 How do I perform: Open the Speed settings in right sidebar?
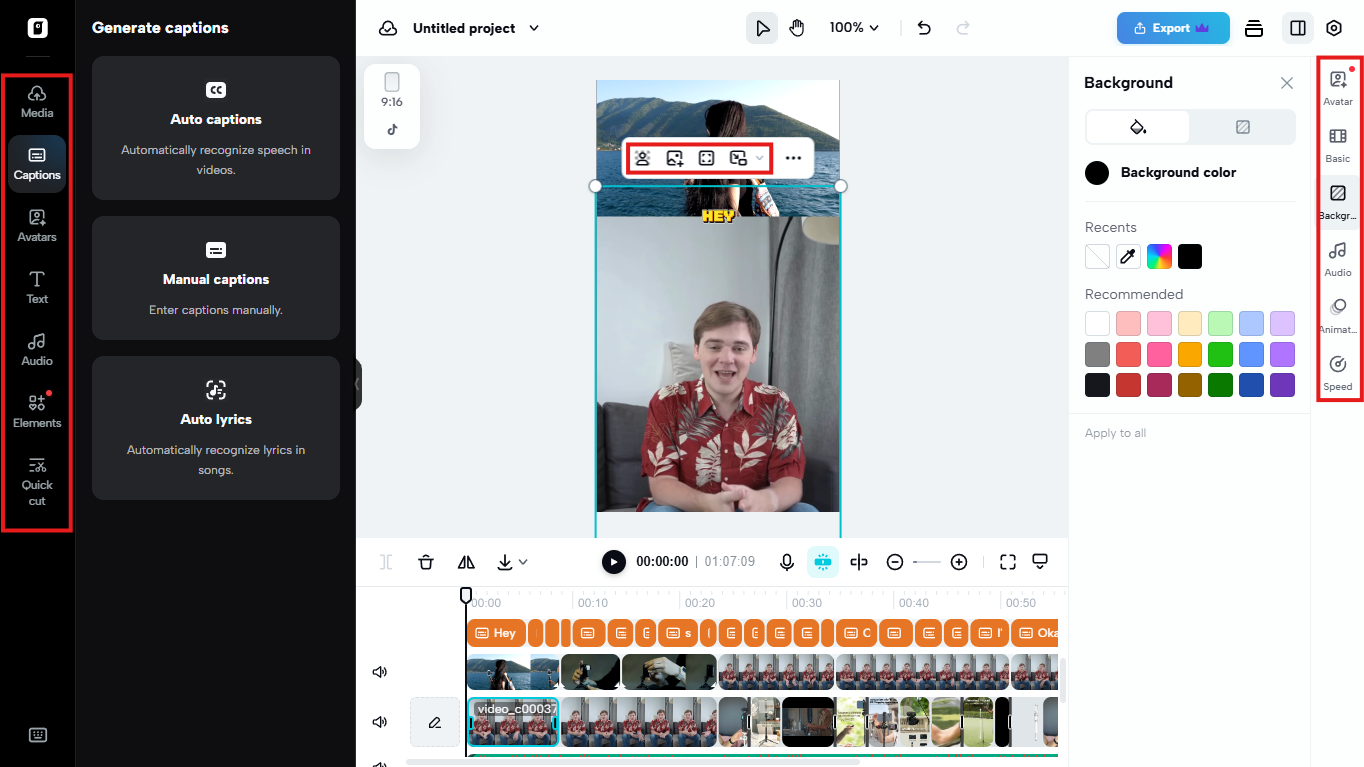[1337, 372]
